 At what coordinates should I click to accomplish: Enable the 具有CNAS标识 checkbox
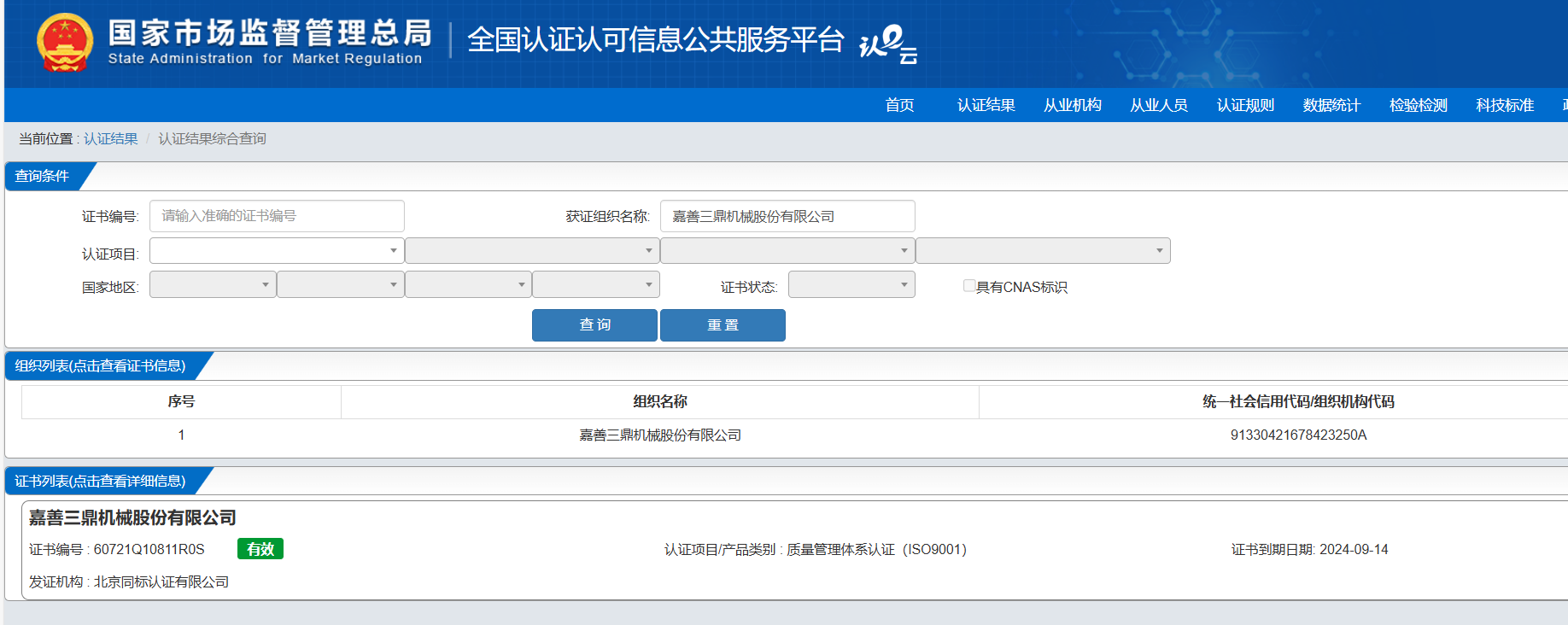pyautogui.click(x=969, y=286)
